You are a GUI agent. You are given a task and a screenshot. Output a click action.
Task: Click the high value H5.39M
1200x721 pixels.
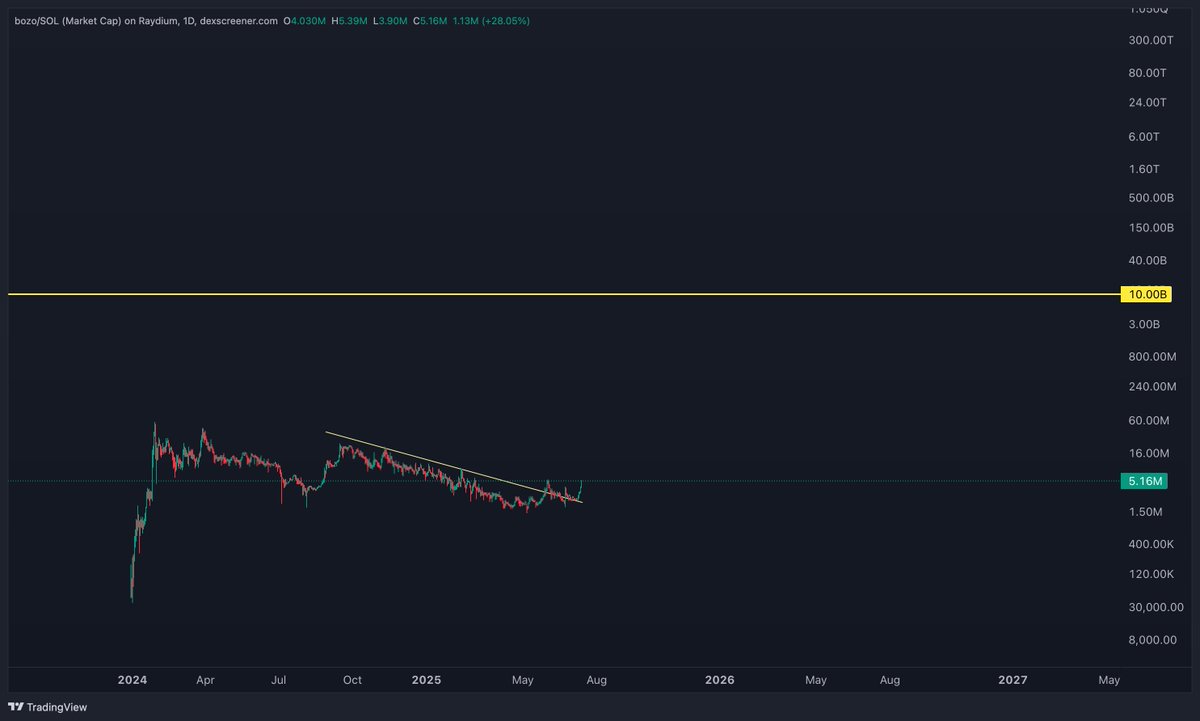pos(349,21)
